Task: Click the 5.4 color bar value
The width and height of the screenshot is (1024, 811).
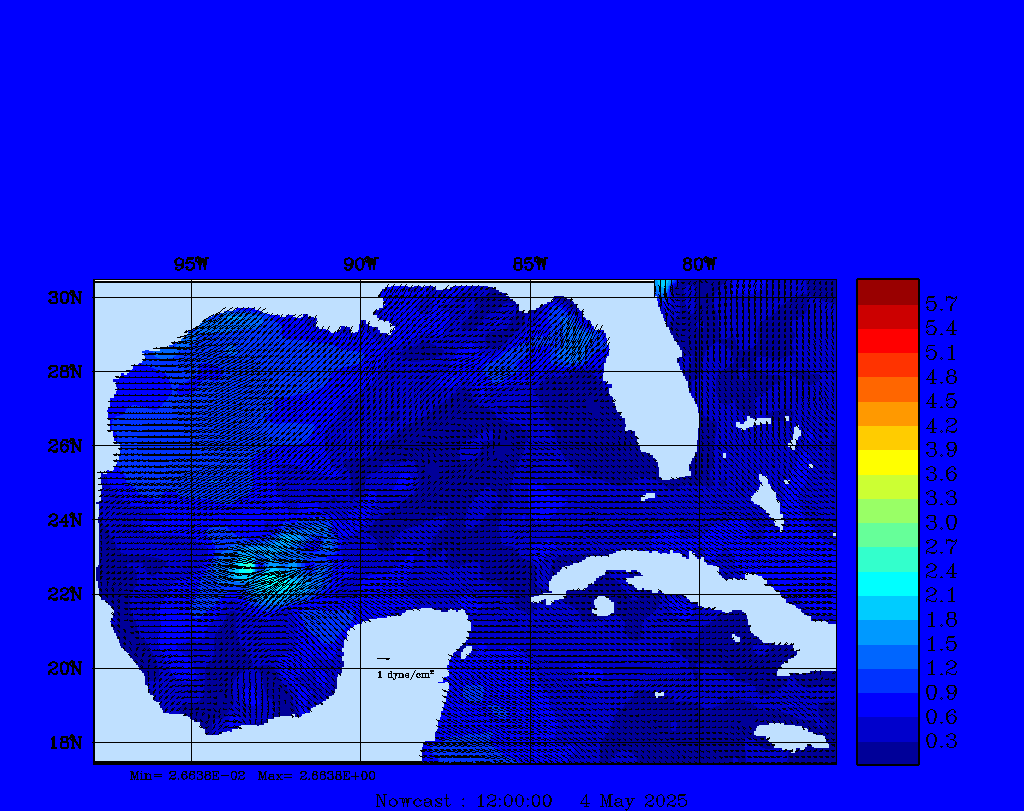Action: [941, 328]
